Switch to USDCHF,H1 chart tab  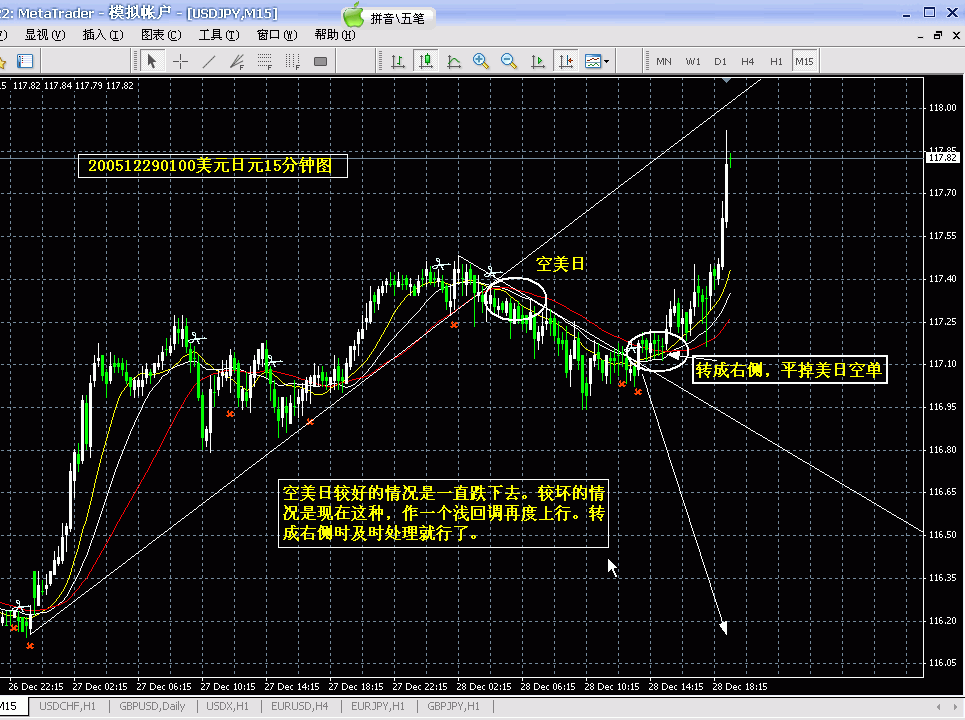68,706
